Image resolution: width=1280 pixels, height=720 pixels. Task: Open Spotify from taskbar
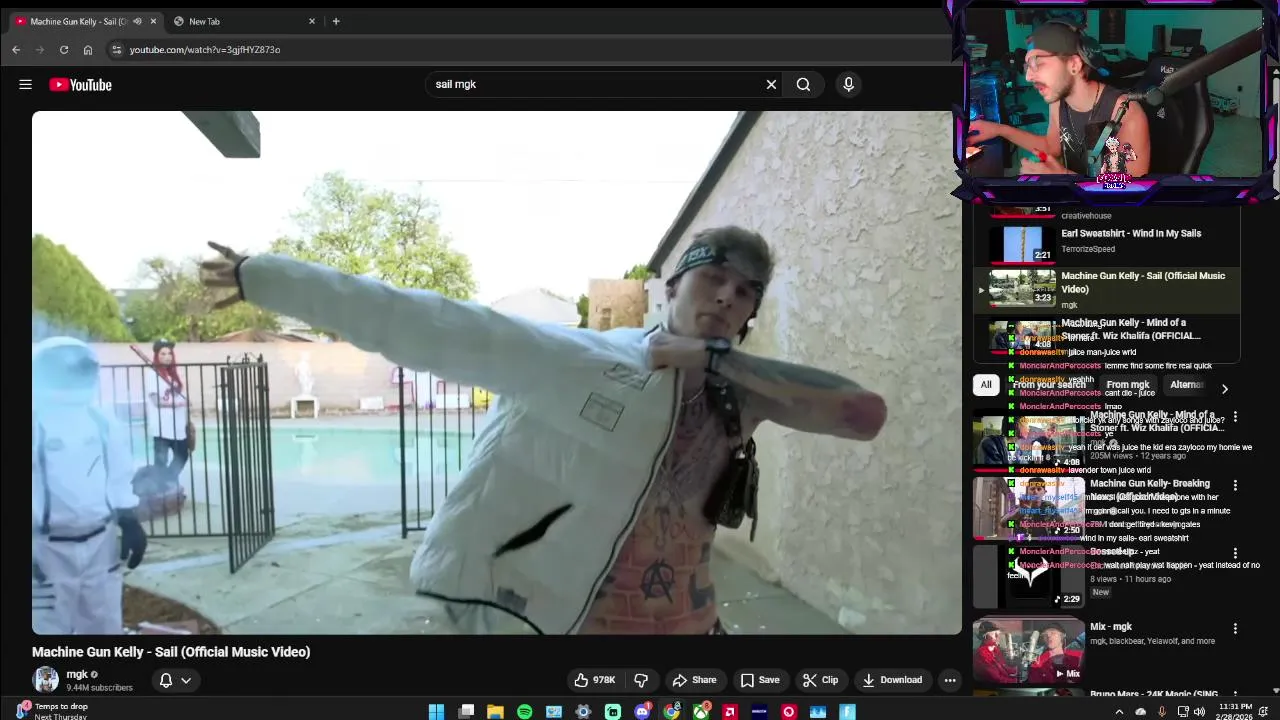point(525,712)
